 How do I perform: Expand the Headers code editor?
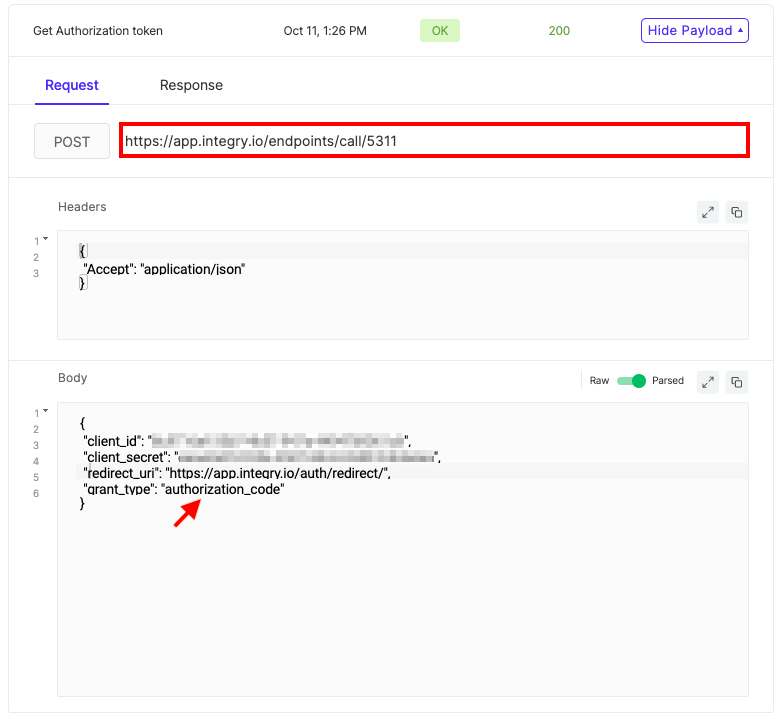[707, 213]
